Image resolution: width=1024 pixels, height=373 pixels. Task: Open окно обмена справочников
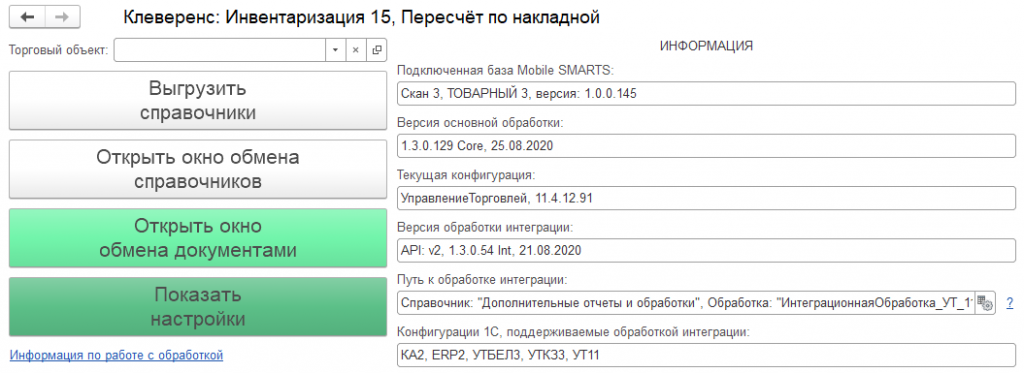click(198, 169)
